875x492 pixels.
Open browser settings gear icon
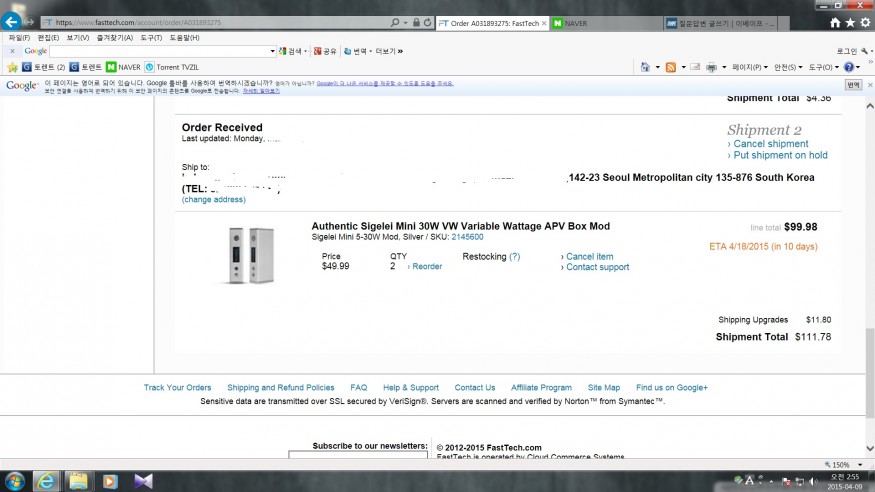point(865,22)
